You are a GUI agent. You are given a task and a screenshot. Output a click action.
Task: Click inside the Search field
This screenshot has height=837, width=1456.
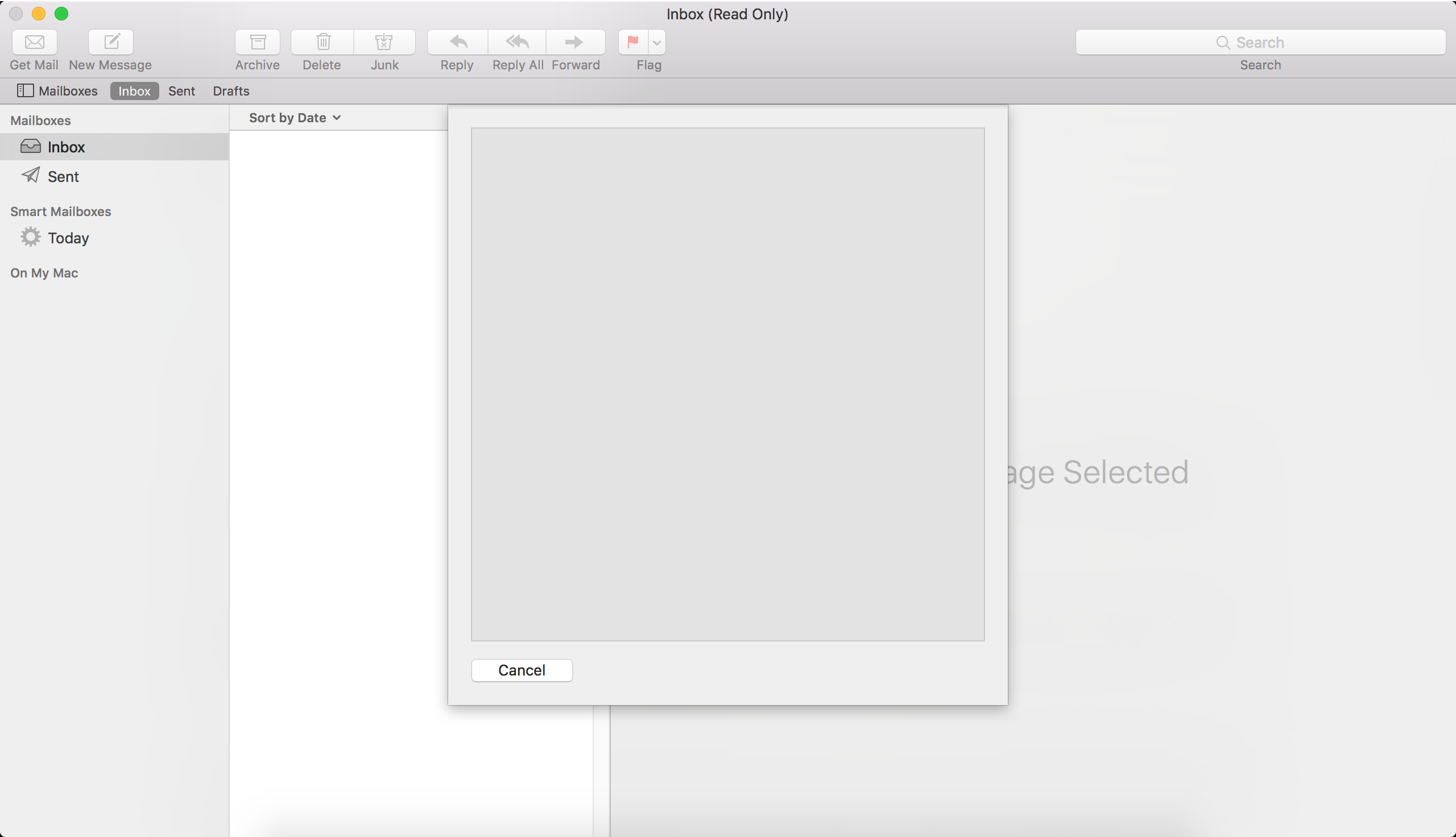[1260, 42]
